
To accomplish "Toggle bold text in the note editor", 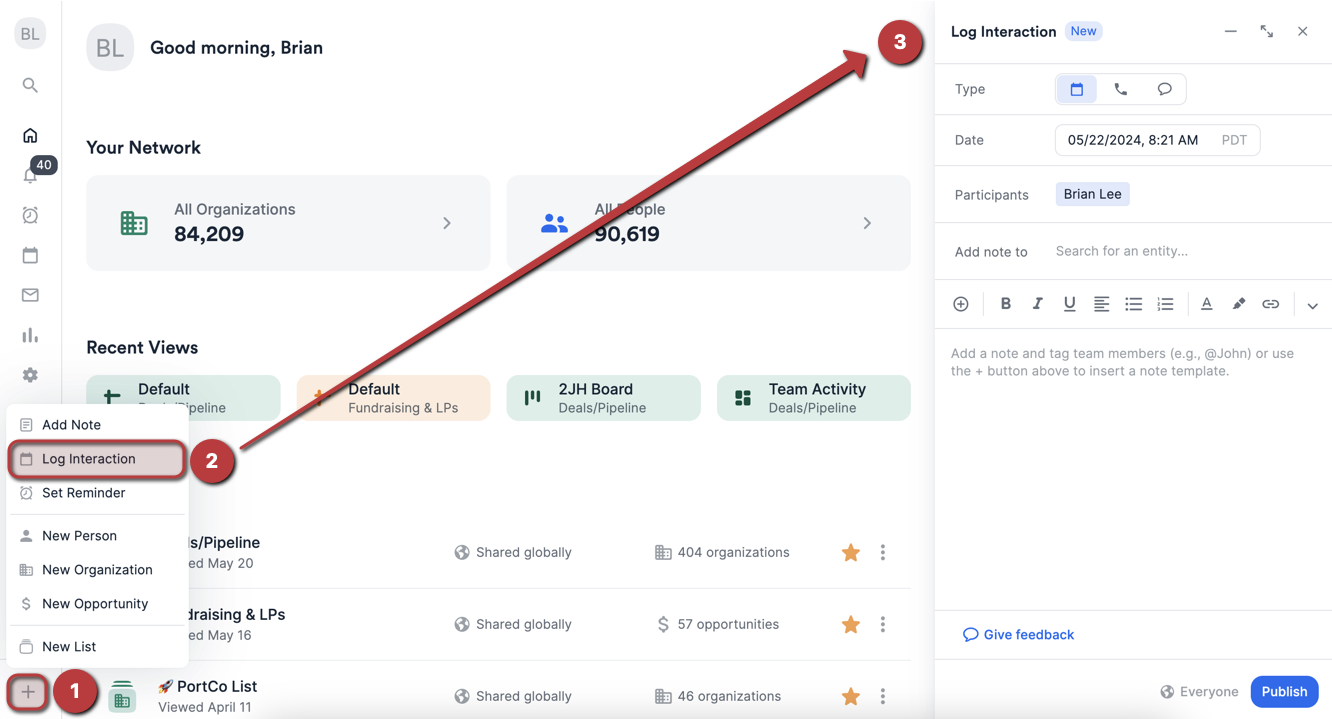I will coord(1005,303).
